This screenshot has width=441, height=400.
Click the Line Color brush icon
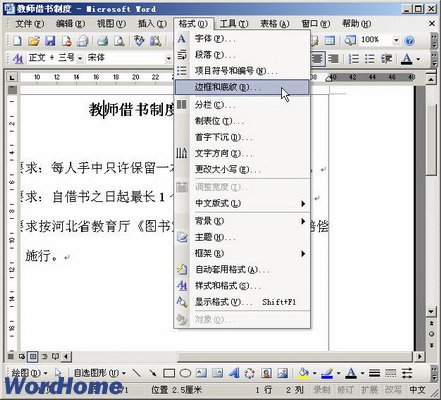327,373
